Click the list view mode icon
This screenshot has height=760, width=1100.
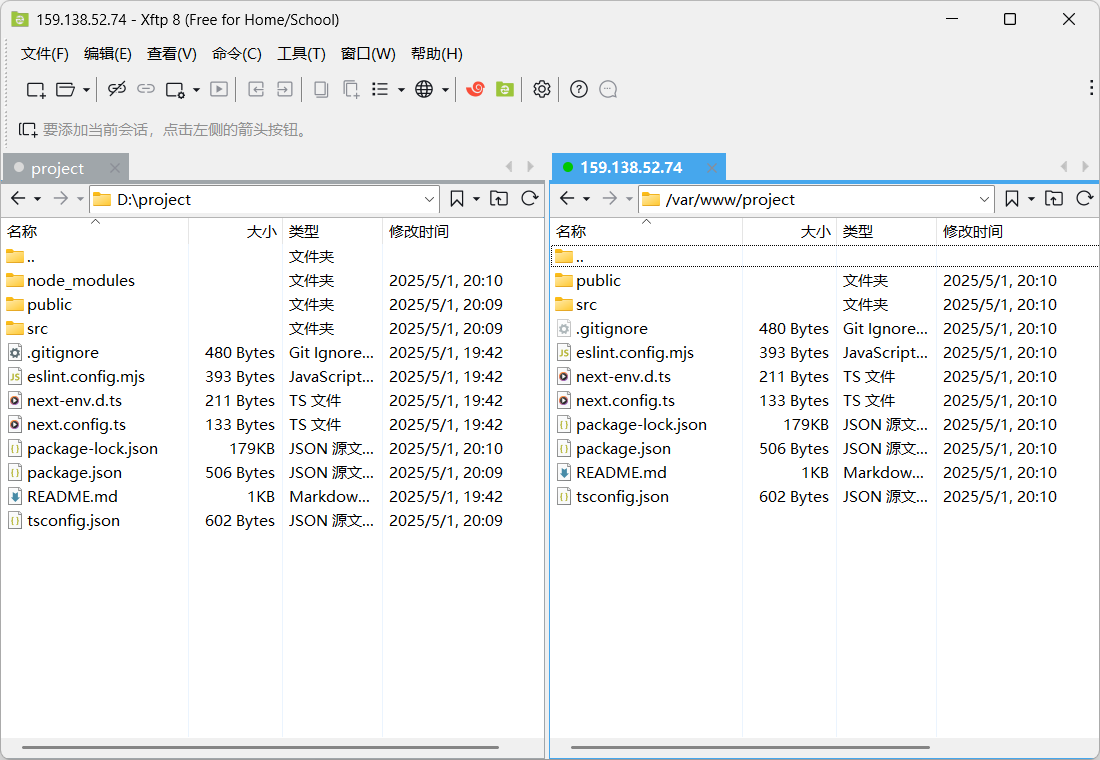pyautogui.click(x=380, y=89)
